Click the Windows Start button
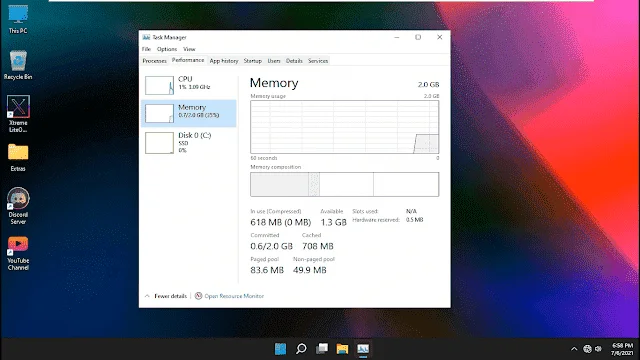The height and width of the screenshot is (360, 640). coord(280,349)
